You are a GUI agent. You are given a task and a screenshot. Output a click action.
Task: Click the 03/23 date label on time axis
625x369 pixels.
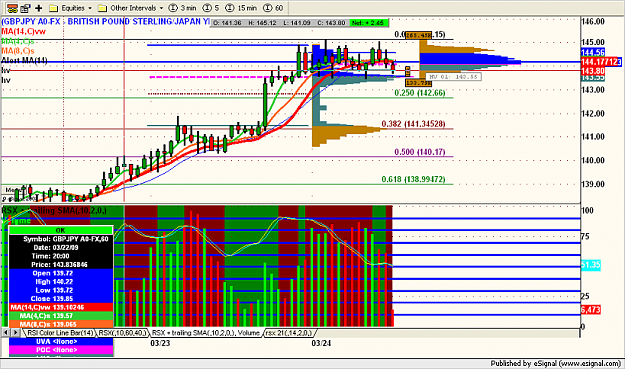pyautogui.click(x=160, y=343)
